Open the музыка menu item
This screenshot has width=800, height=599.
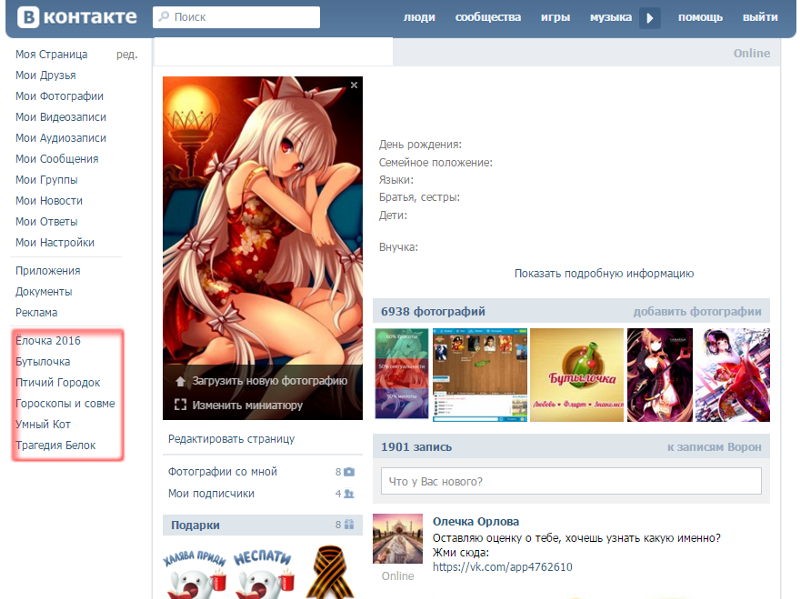coord(611,17)
